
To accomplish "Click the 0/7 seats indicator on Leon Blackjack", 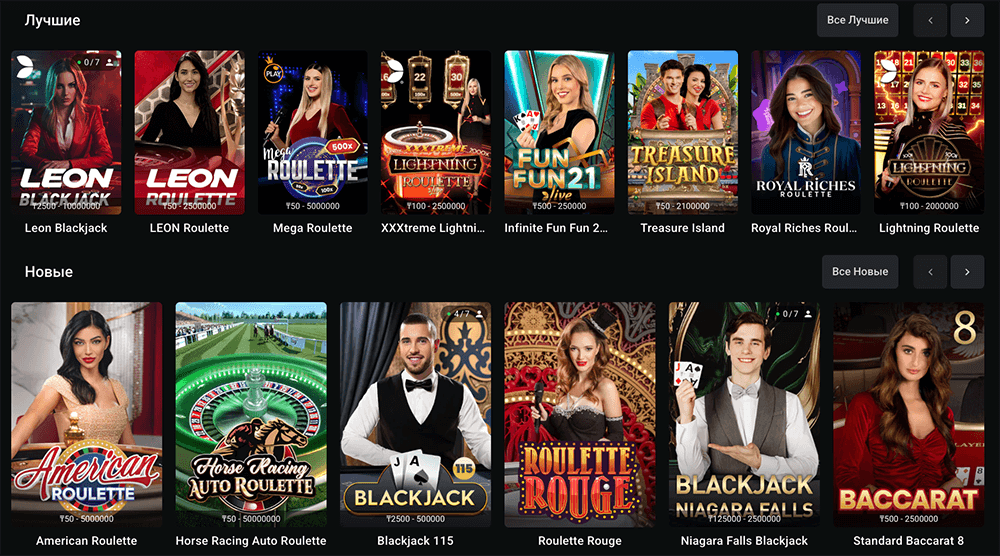I will [x=97, y=62].
